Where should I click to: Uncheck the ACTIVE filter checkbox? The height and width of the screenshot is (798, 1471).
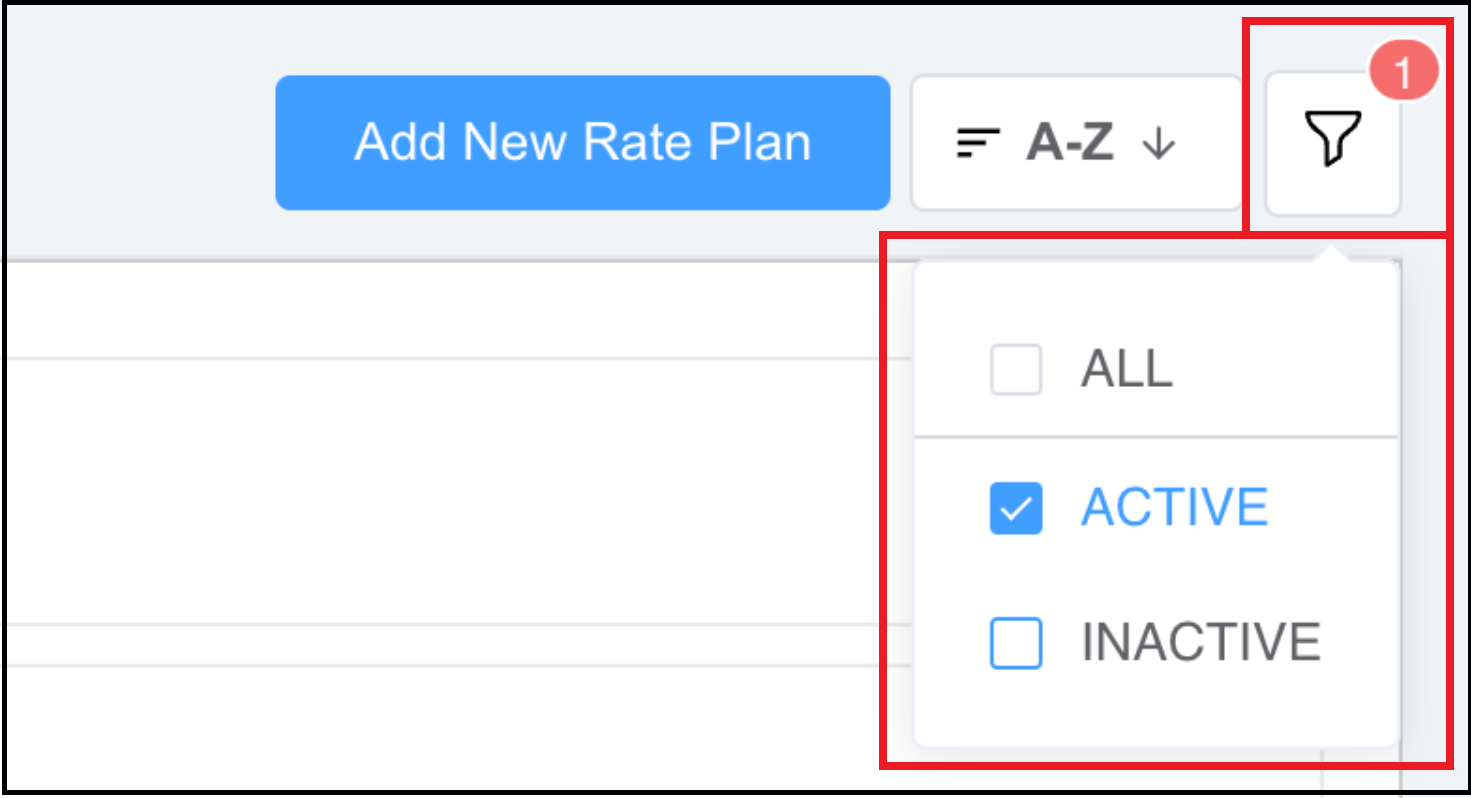coord(1016,508)
